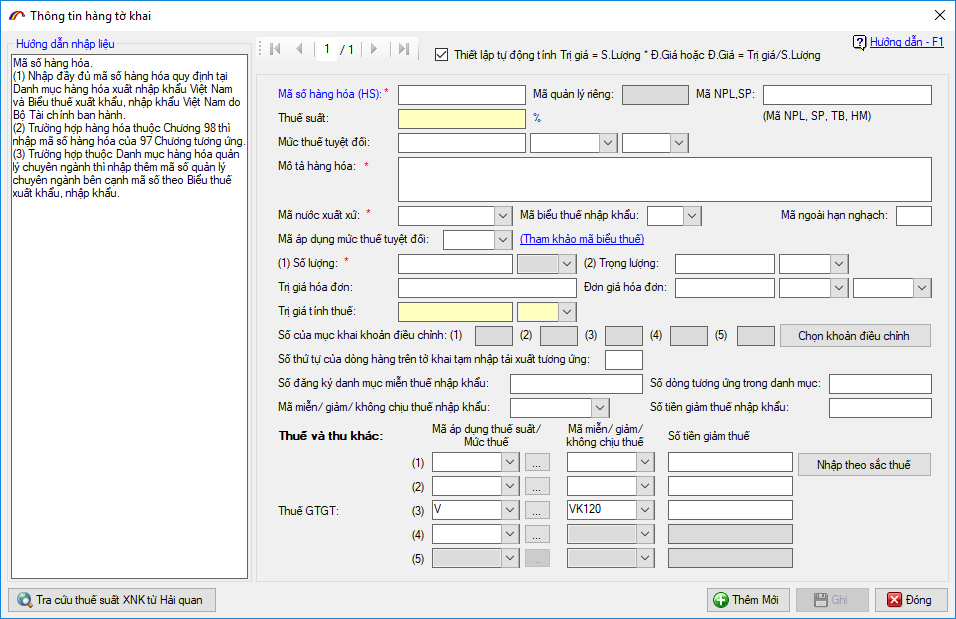Click previous record navigation arrow

(x=298, y=49)
